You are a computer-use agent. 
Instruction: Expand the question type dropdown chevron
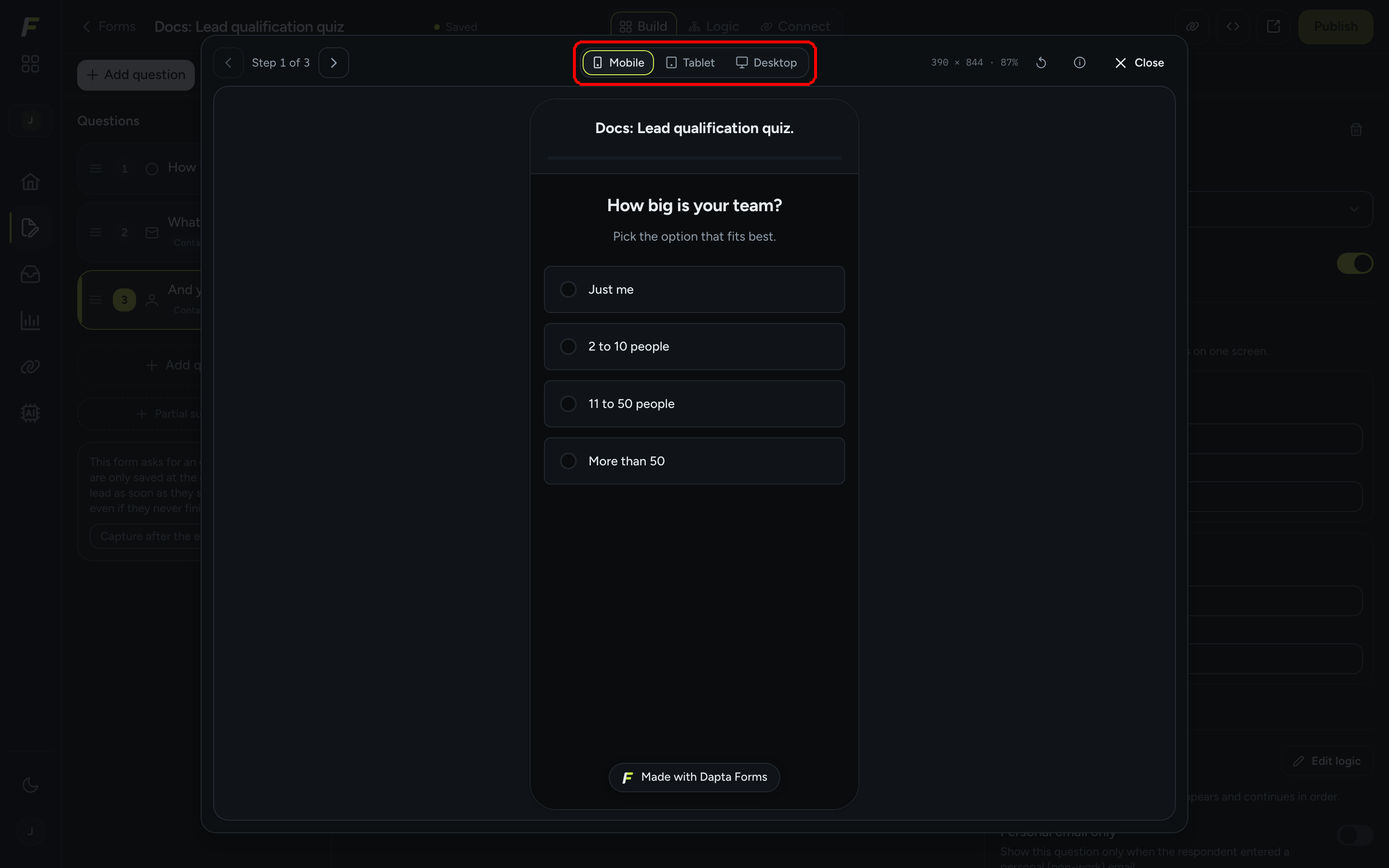pos(1354,209)
